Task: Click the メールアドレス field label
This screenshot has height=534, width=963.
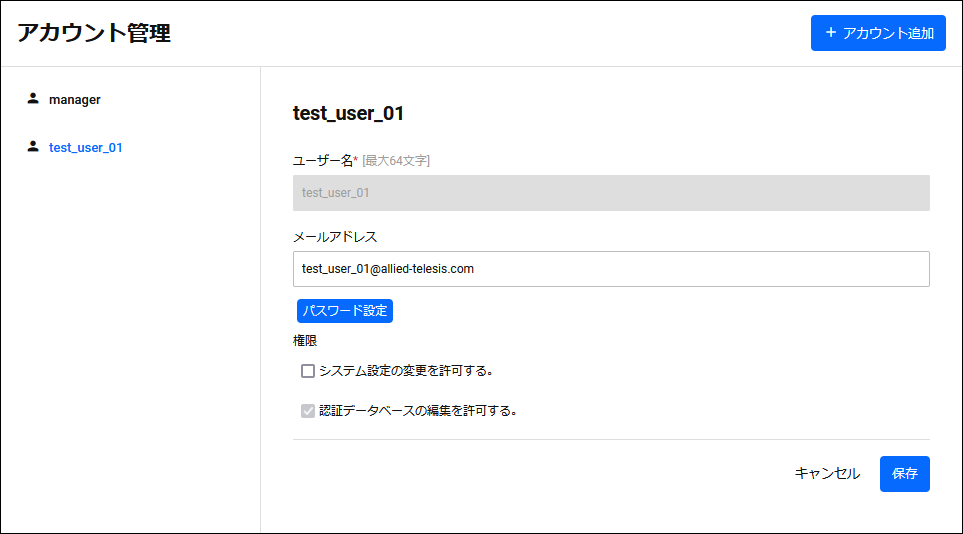Action: (x=335, y=237)
